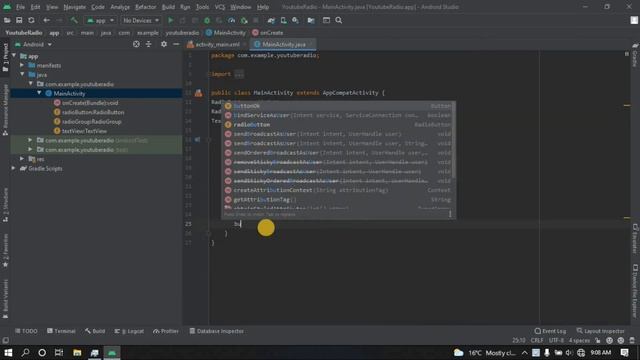This screenshot has height=360, width=640.
Task: Open the Event Log
Action: tap(550, 331)
